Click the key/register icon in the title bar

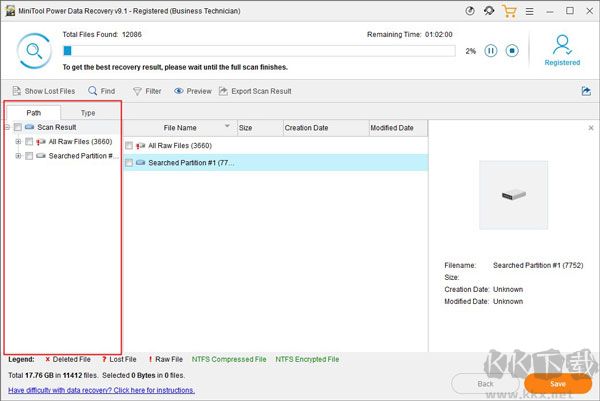click(489, 11)
